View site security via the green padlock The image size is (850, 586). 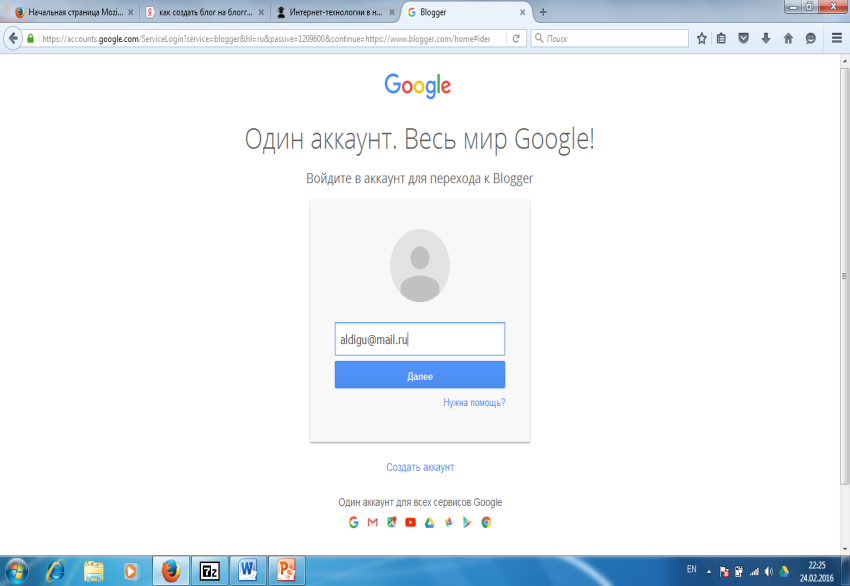click(30, 38)
